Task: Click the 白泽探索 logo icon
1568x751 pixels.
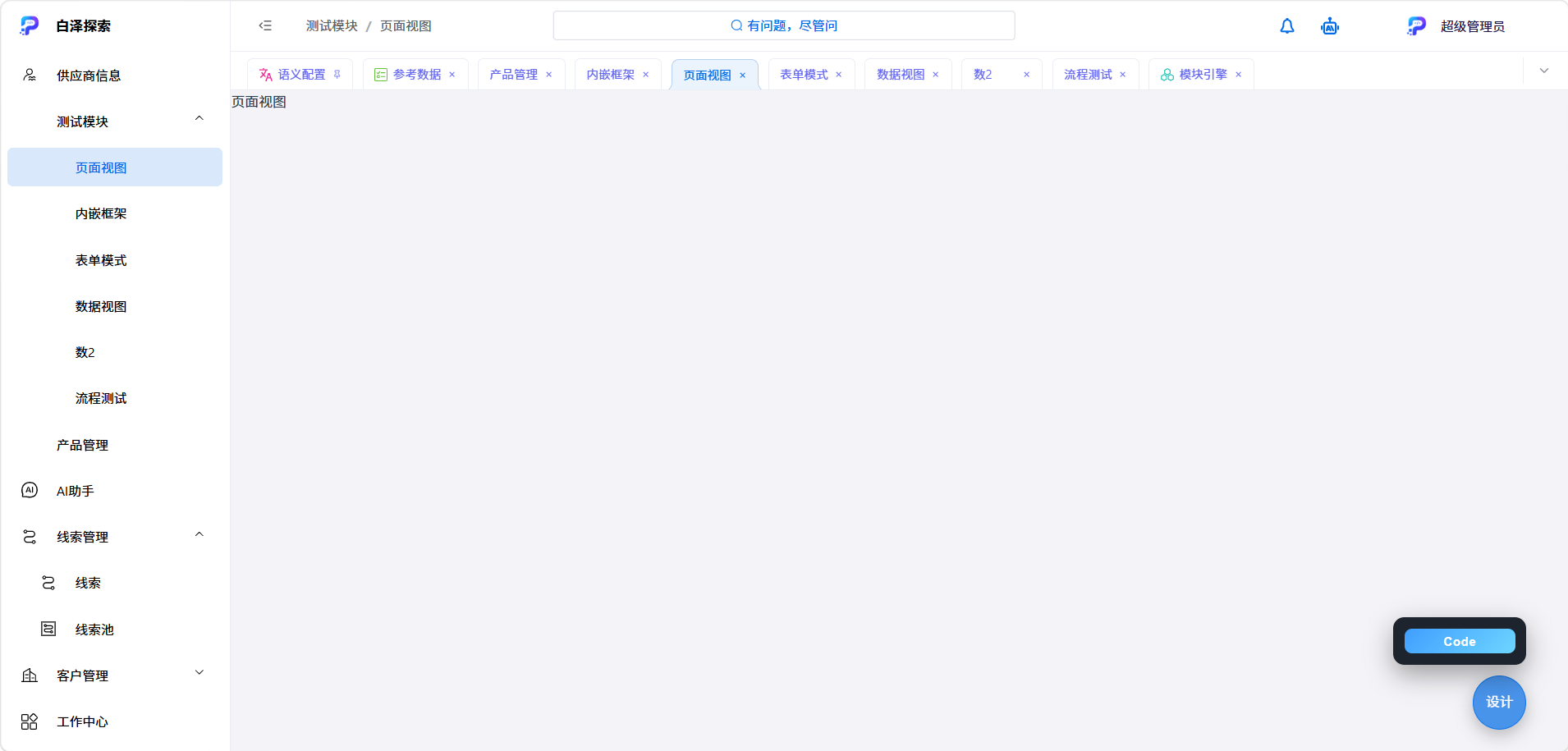Action: [x=30, y=25]
